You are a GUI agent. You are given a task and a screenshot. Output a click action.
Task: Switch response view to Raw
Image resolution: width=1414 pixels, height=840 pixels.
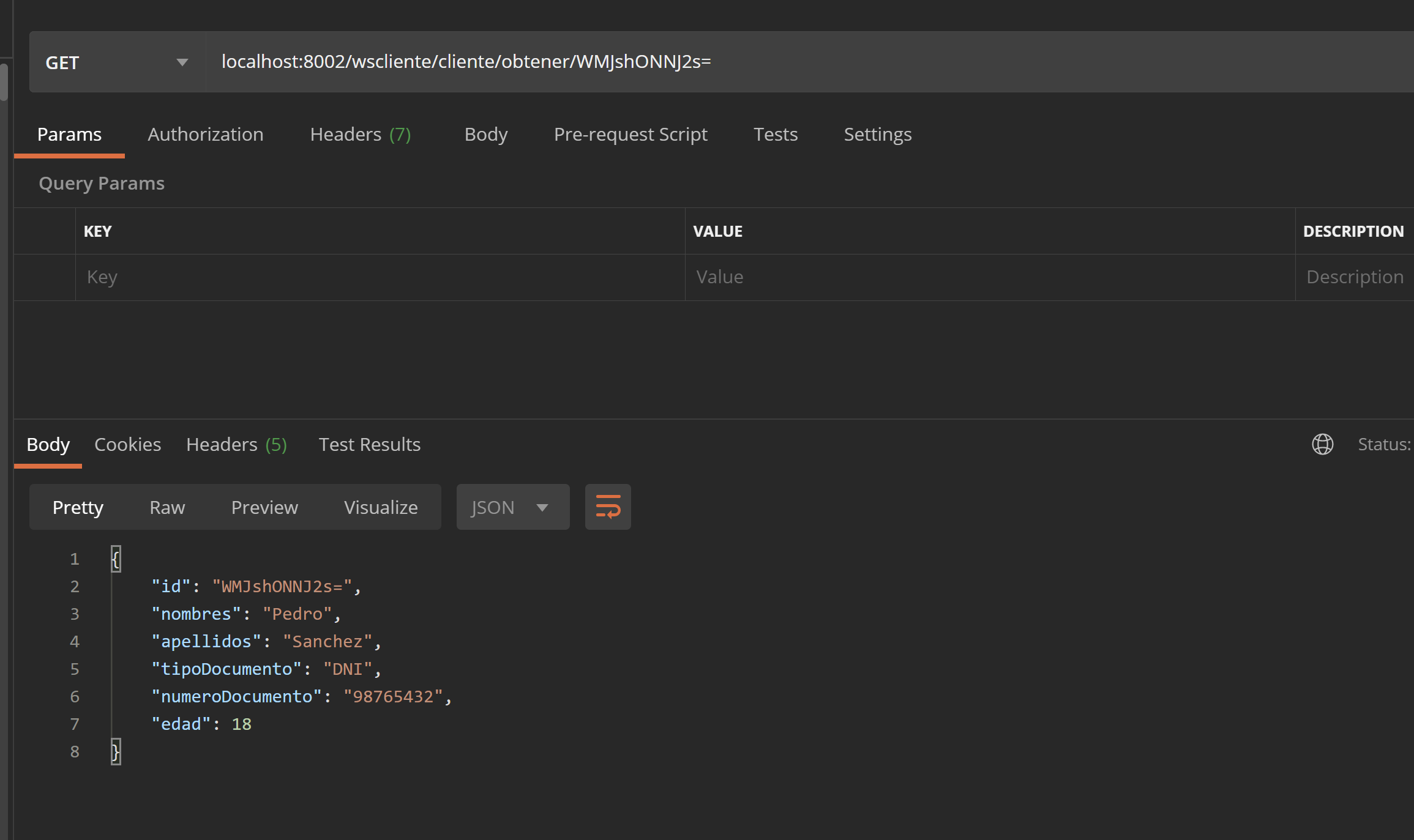pyautogui.click(x=166, y=507)
